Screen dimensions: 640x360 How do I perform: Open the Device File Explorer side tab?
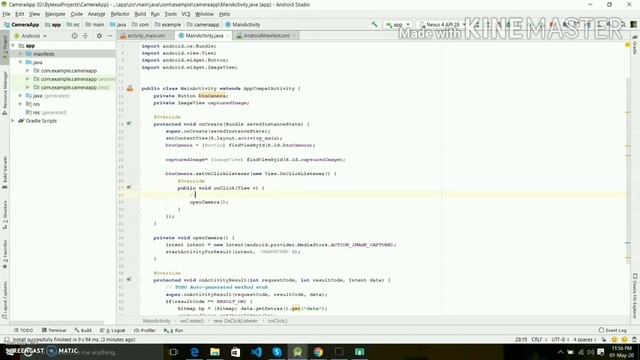635,296
